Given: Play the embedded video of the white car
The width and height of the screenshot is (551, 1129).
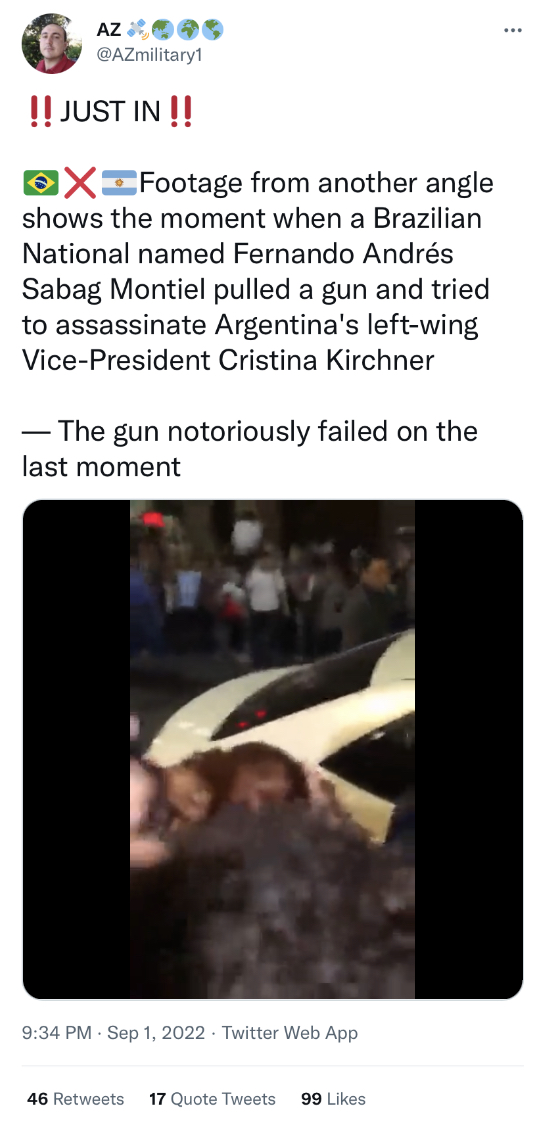Looking at the screenshot, I should (273, 750).
